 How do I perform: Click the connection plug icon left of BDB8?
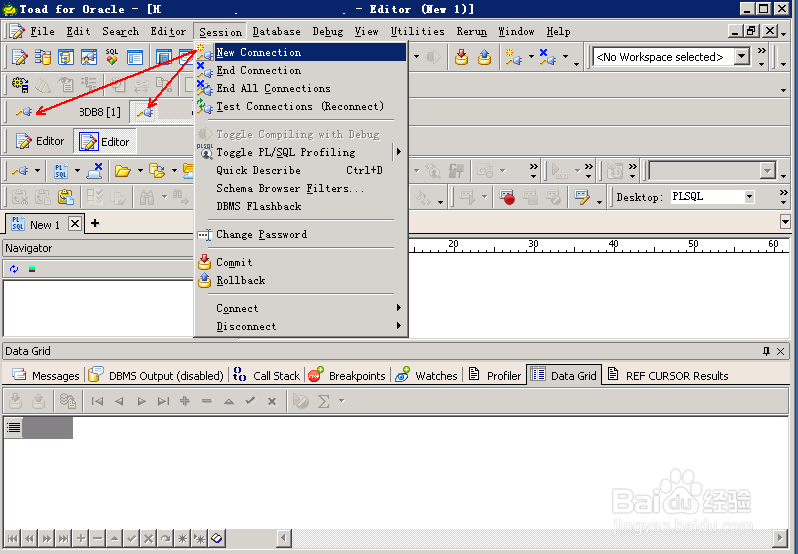pos(23,112)
